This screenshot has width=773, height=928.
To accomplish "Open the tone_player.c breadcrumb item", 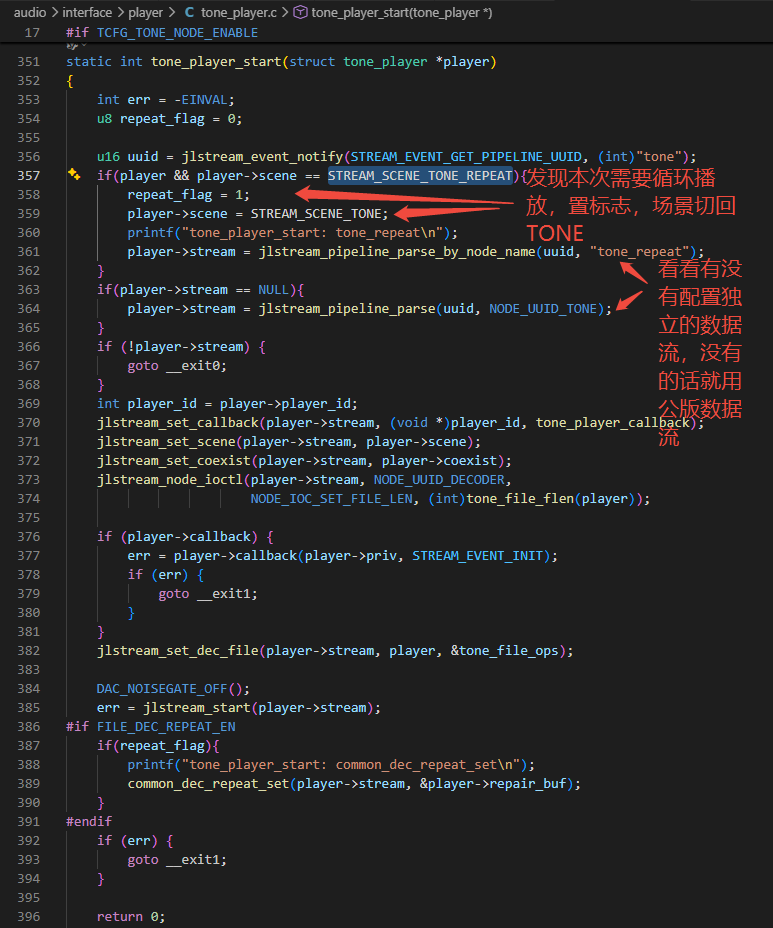I will pos(240,12).
